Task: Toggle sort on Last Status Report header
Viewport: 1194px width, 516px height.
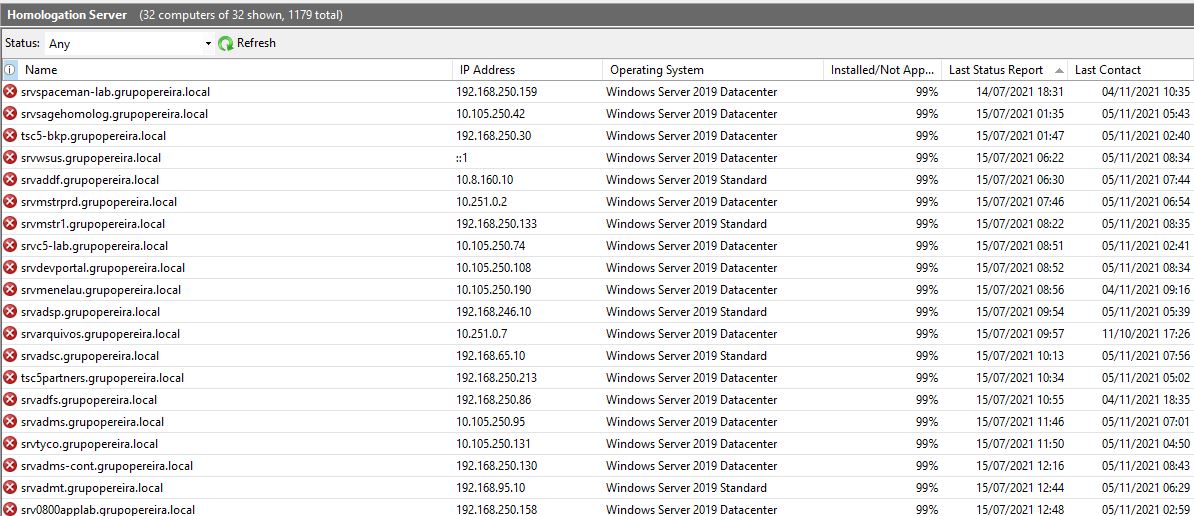Action: (1004, 70)
